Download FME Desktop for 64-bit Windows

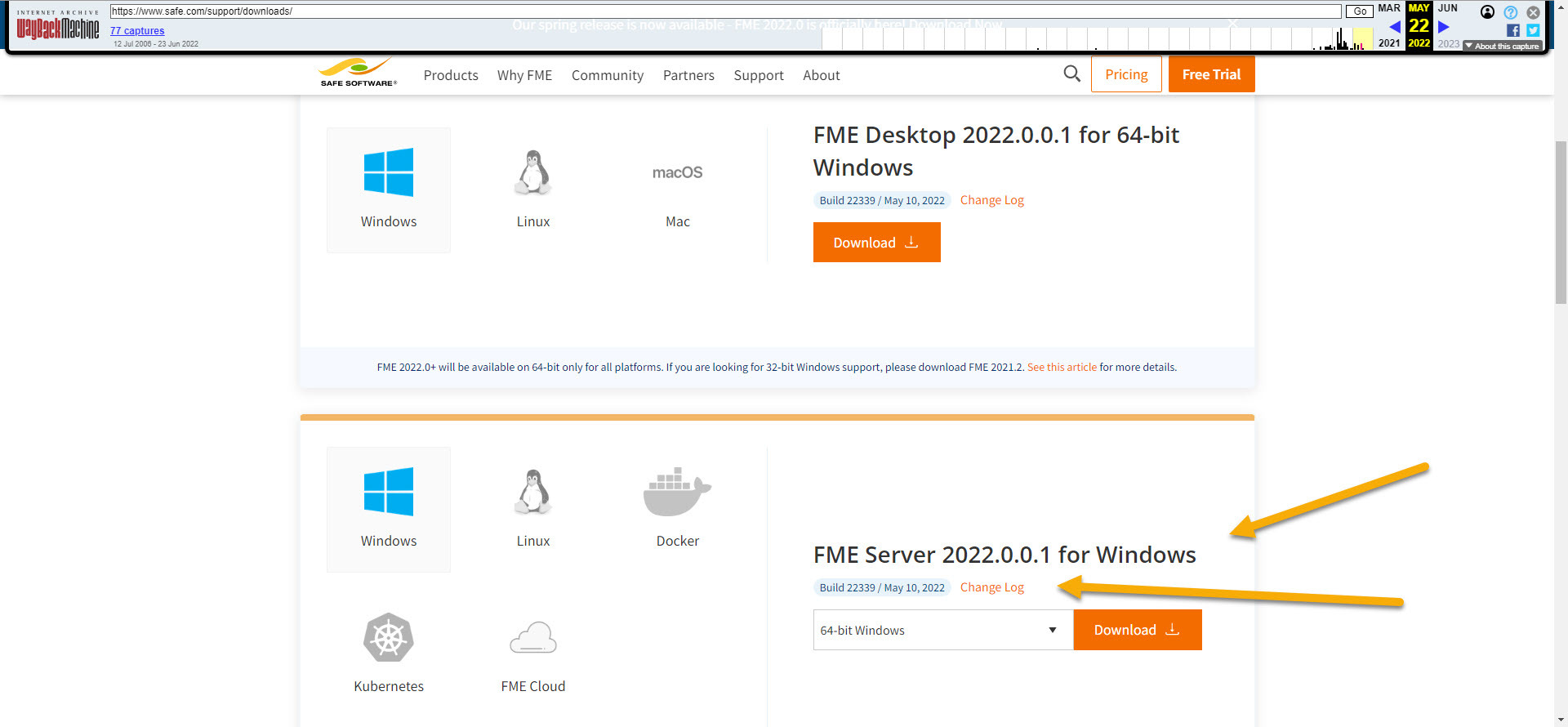point(876,243)
